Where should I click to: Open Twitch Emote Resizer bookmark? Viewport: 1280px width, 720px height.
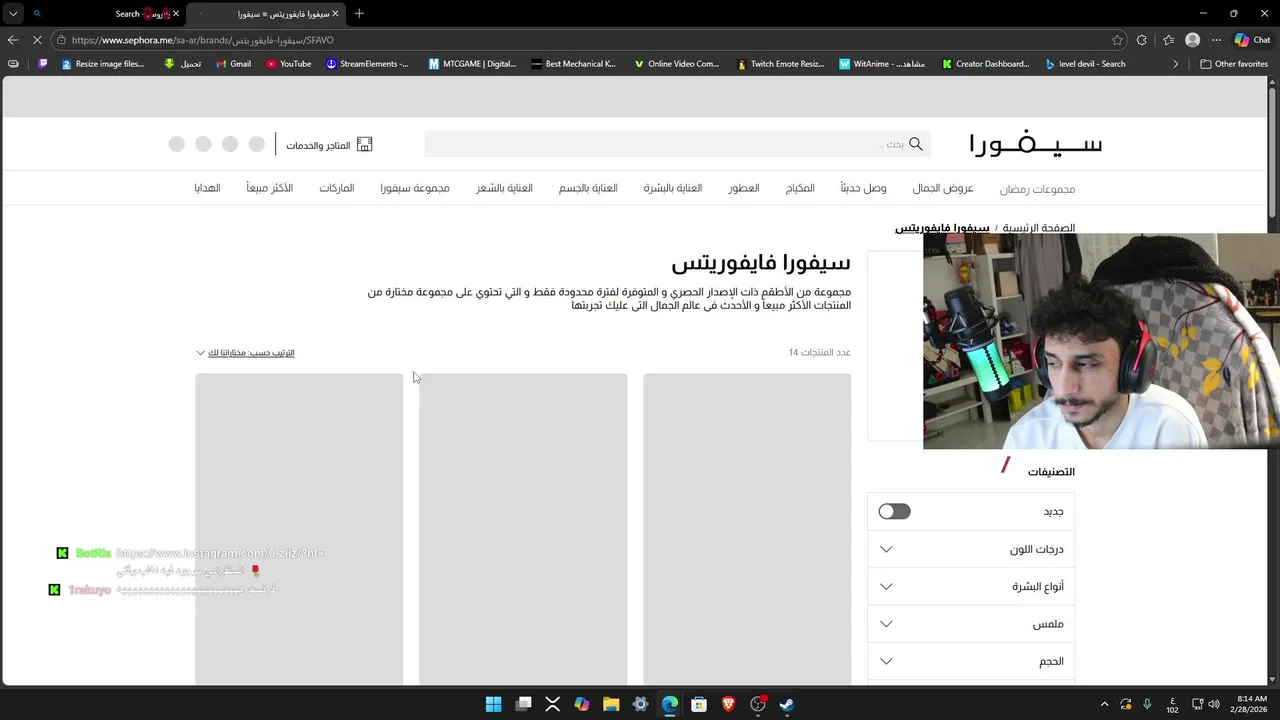781,64
